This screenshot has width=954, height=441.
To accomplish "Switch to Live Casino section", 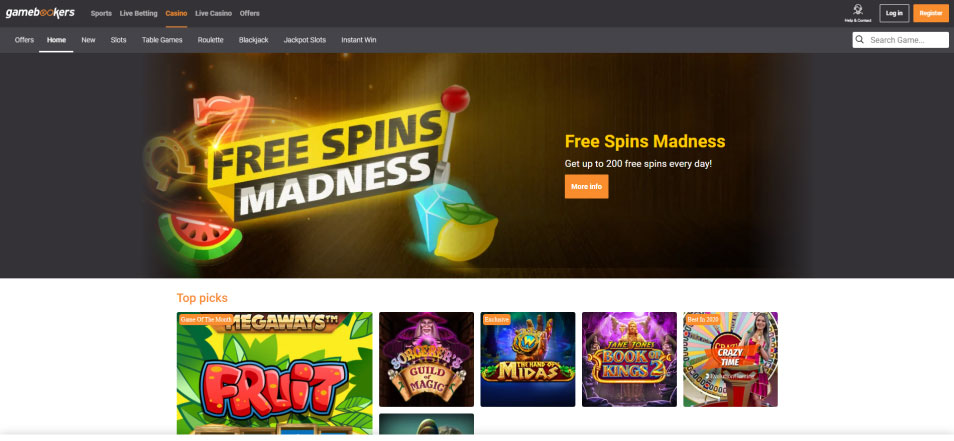I will pos(214,13).
